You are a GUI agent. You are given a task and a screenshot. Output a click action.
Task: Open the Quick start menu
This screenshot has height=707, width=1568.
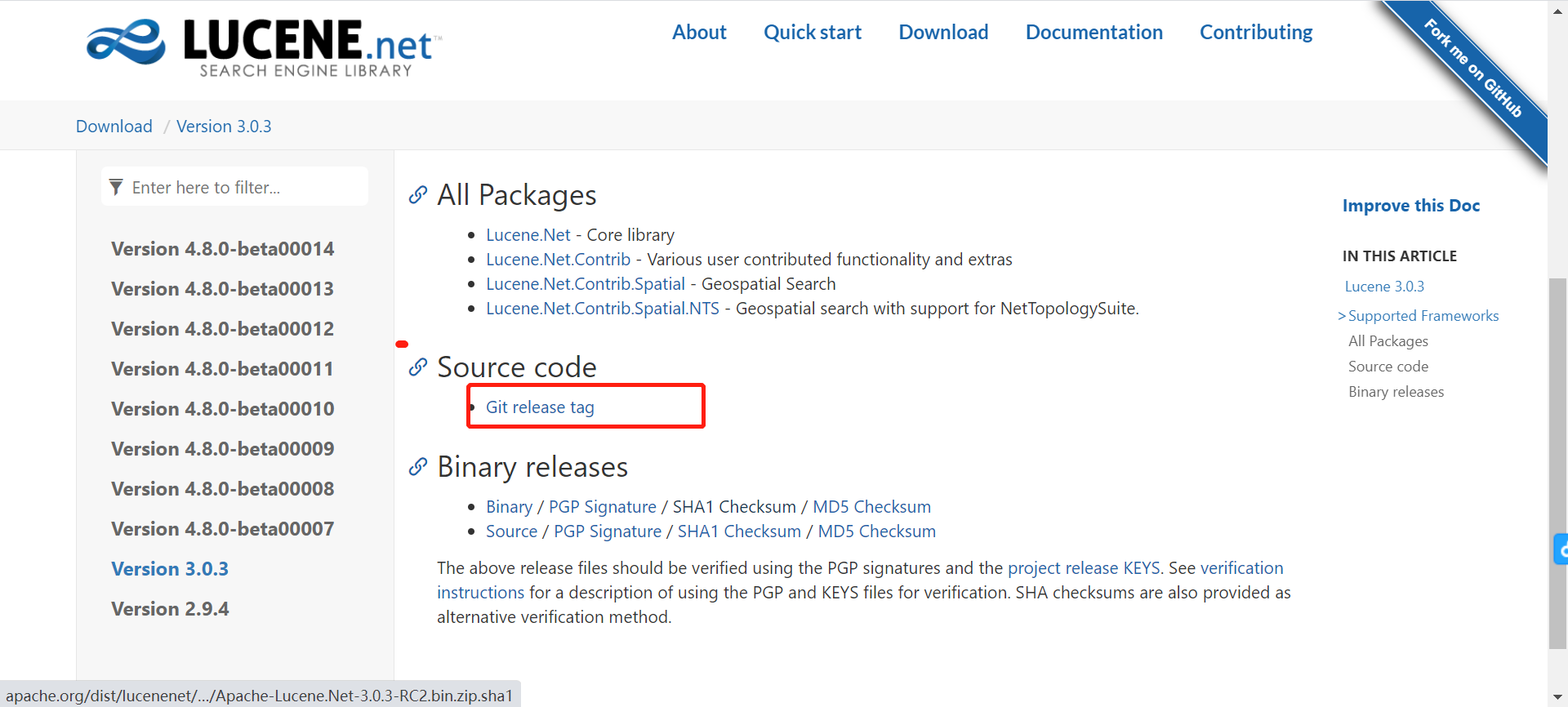[x=812, y=33]
